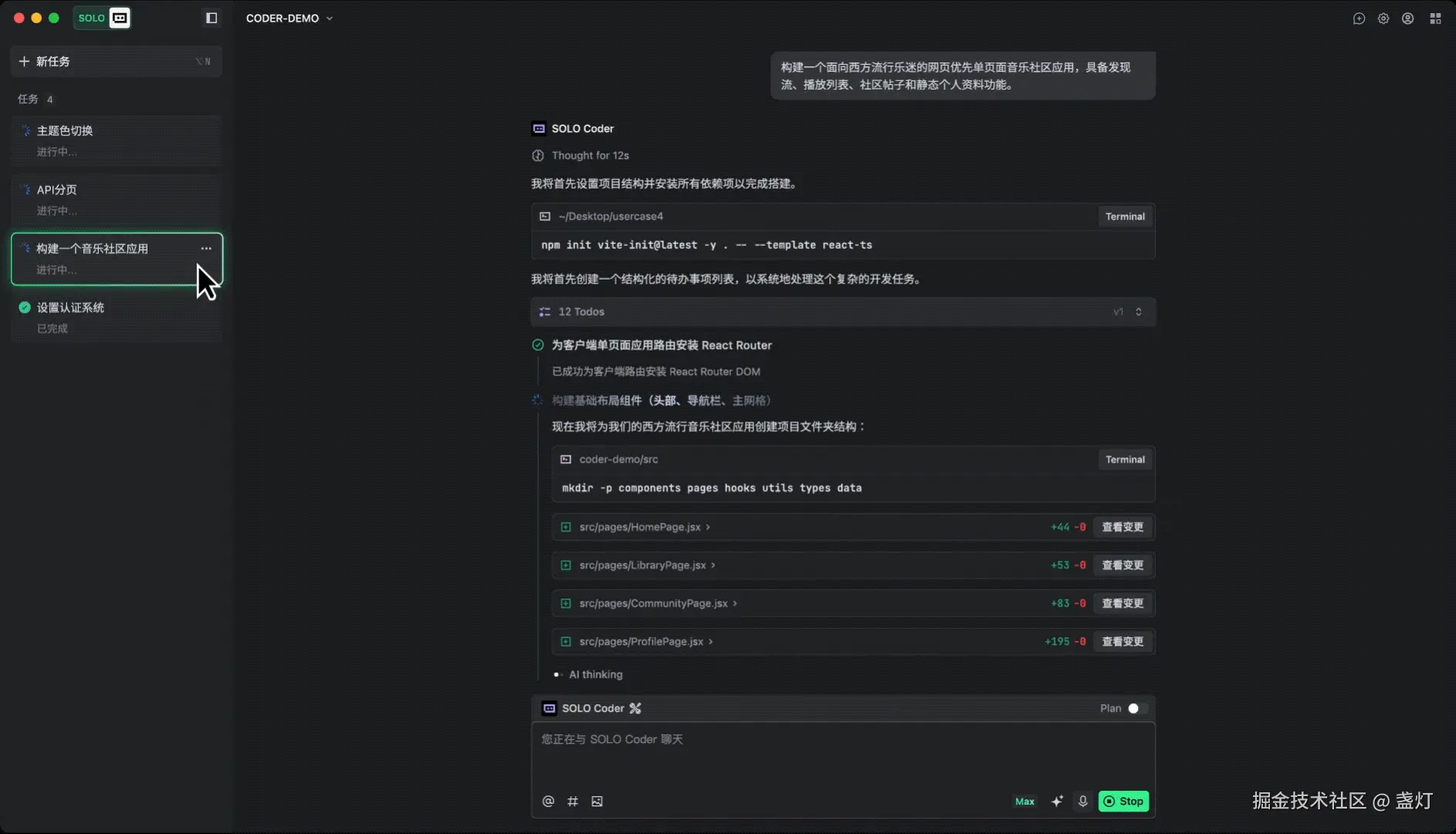Click the microphone voice input icon
Screen dimensions: 1456x834
(x=1083, y=802)
